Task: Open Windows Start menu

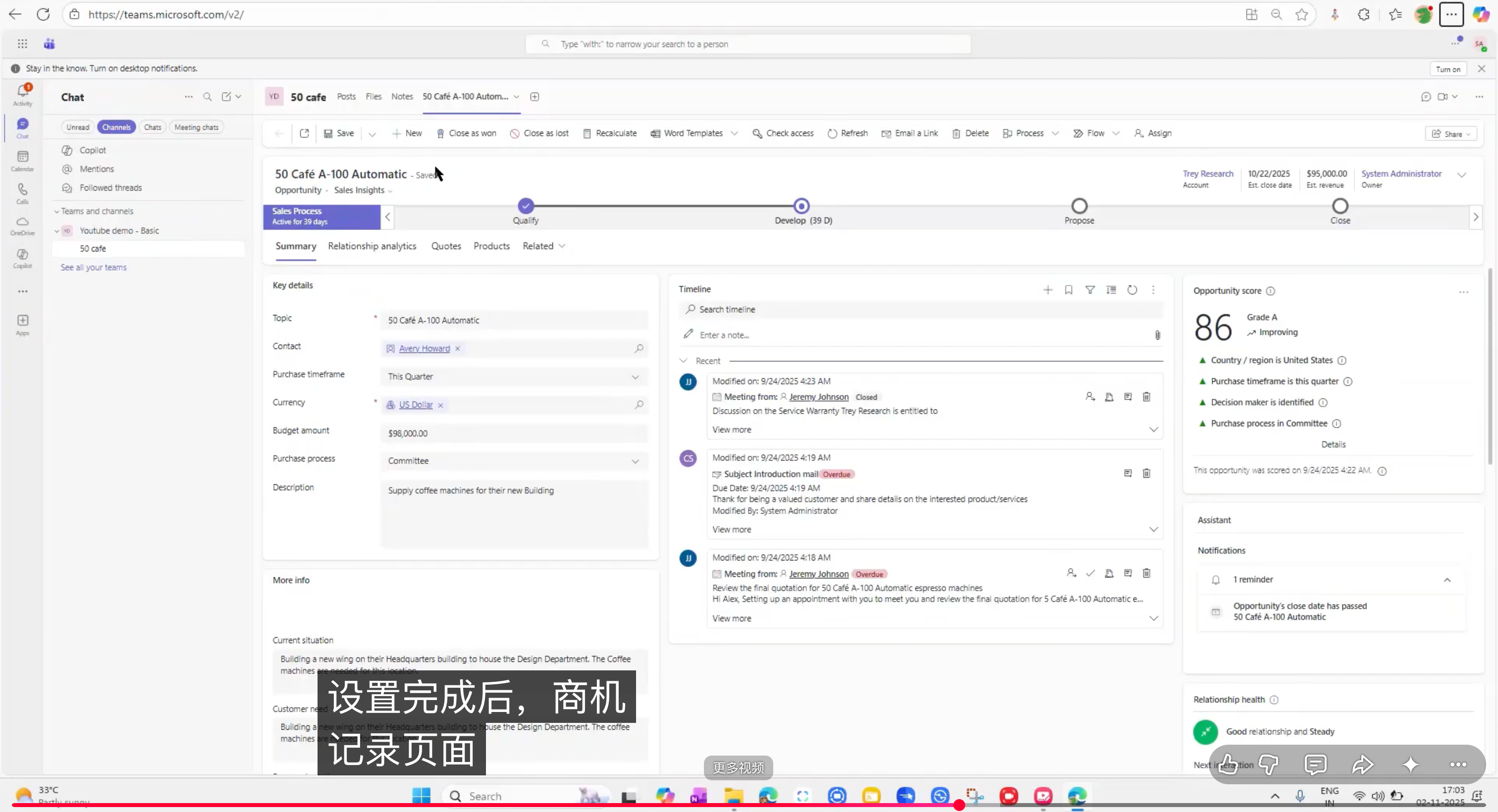Action: click(x=421, y=795)
